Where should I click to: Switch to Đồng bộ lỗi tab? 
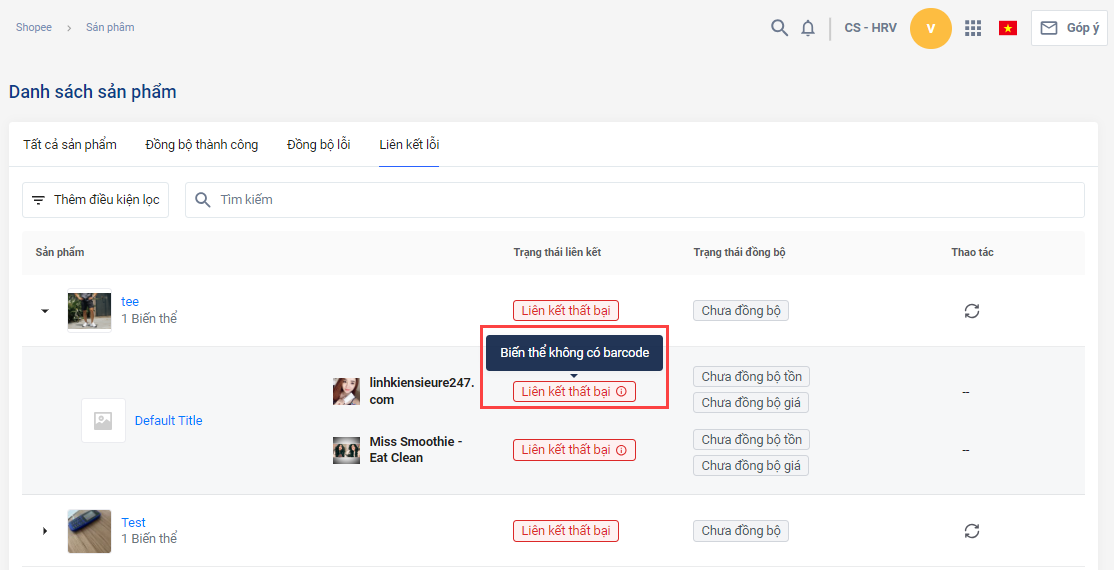(318, 145)
